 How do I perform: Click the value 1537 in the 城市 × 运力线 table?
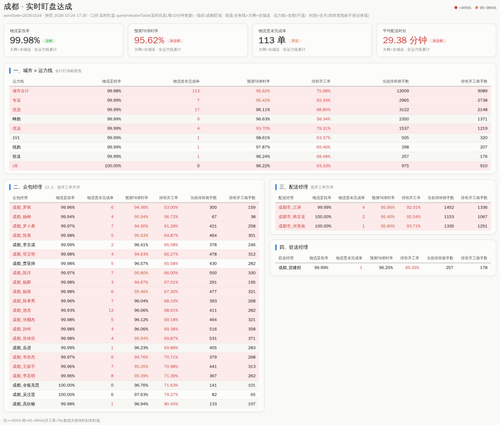404,128
